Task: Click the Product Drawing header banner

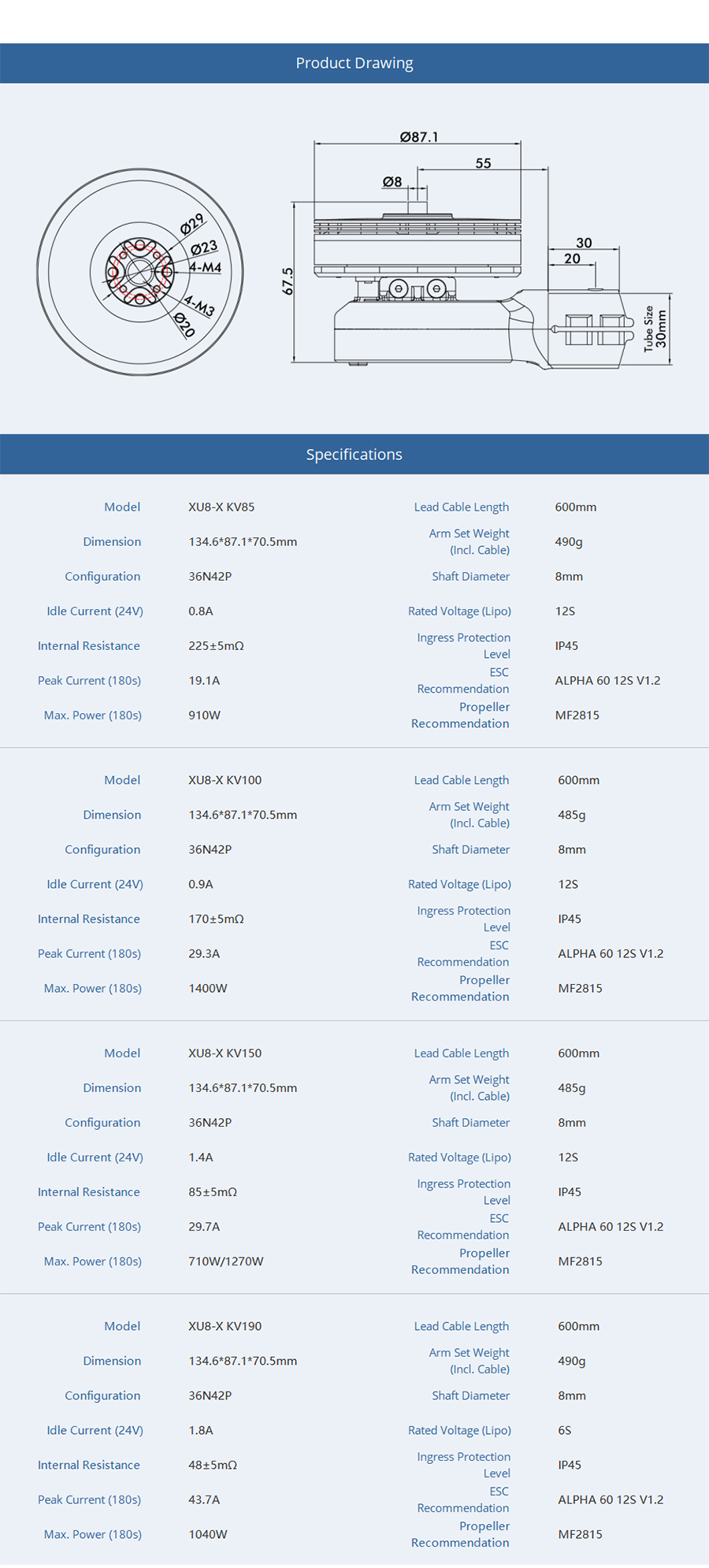Action: tap(354, 63)
